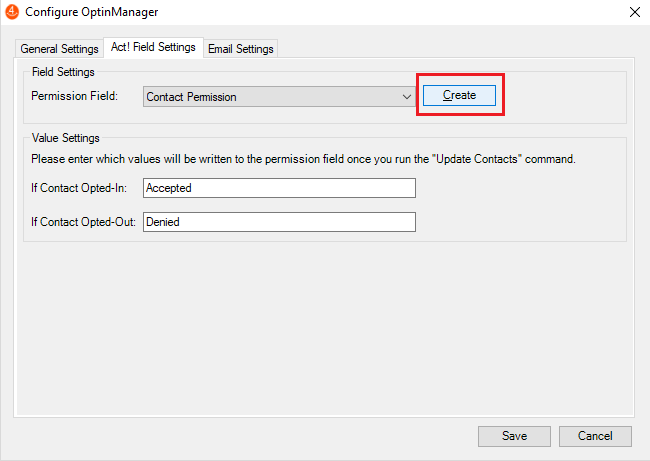The width and height of the screenshot is (650, 461).
Task: Click the Create button
Action: 459,95
